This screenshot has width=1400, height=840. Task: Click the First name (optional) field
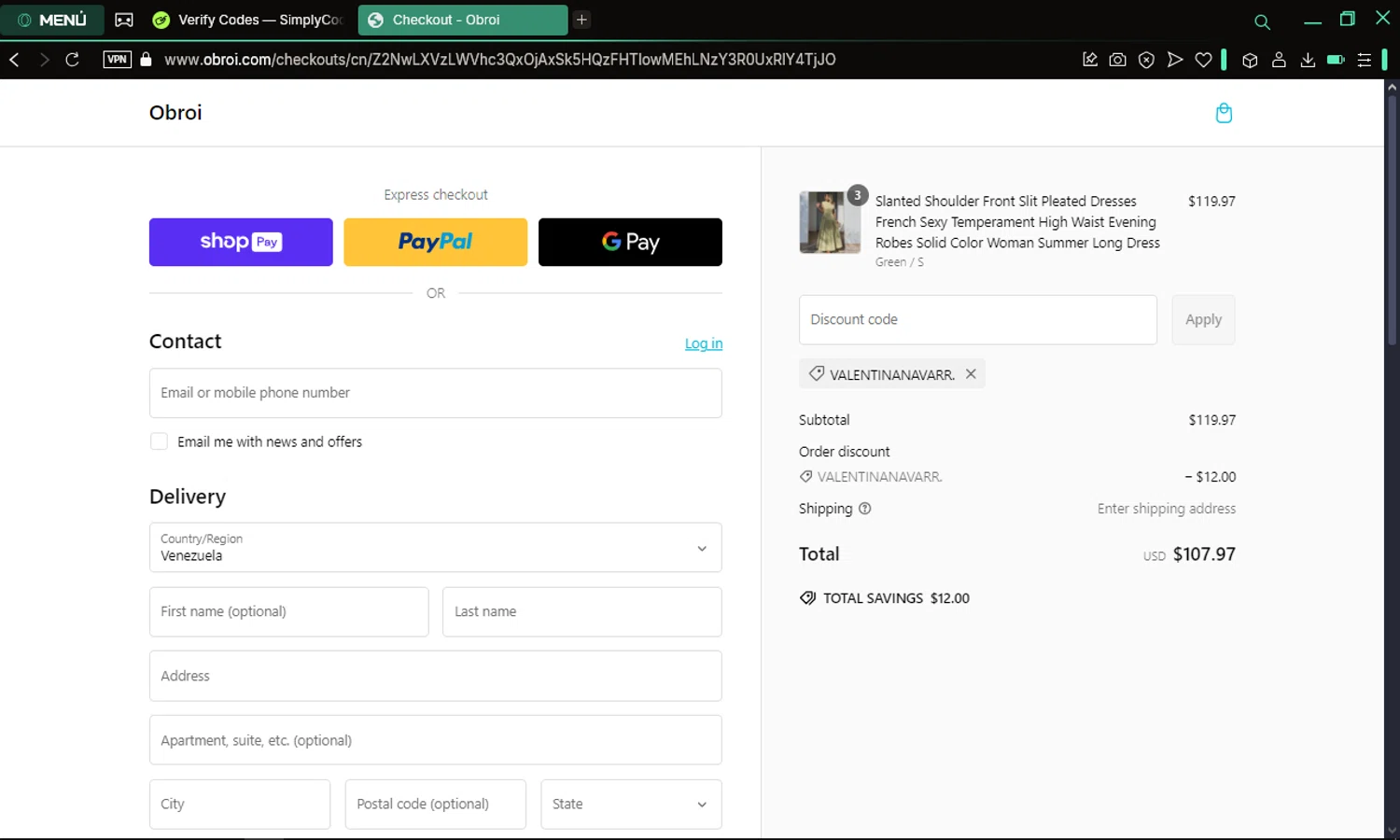click(x=288, y=611)
